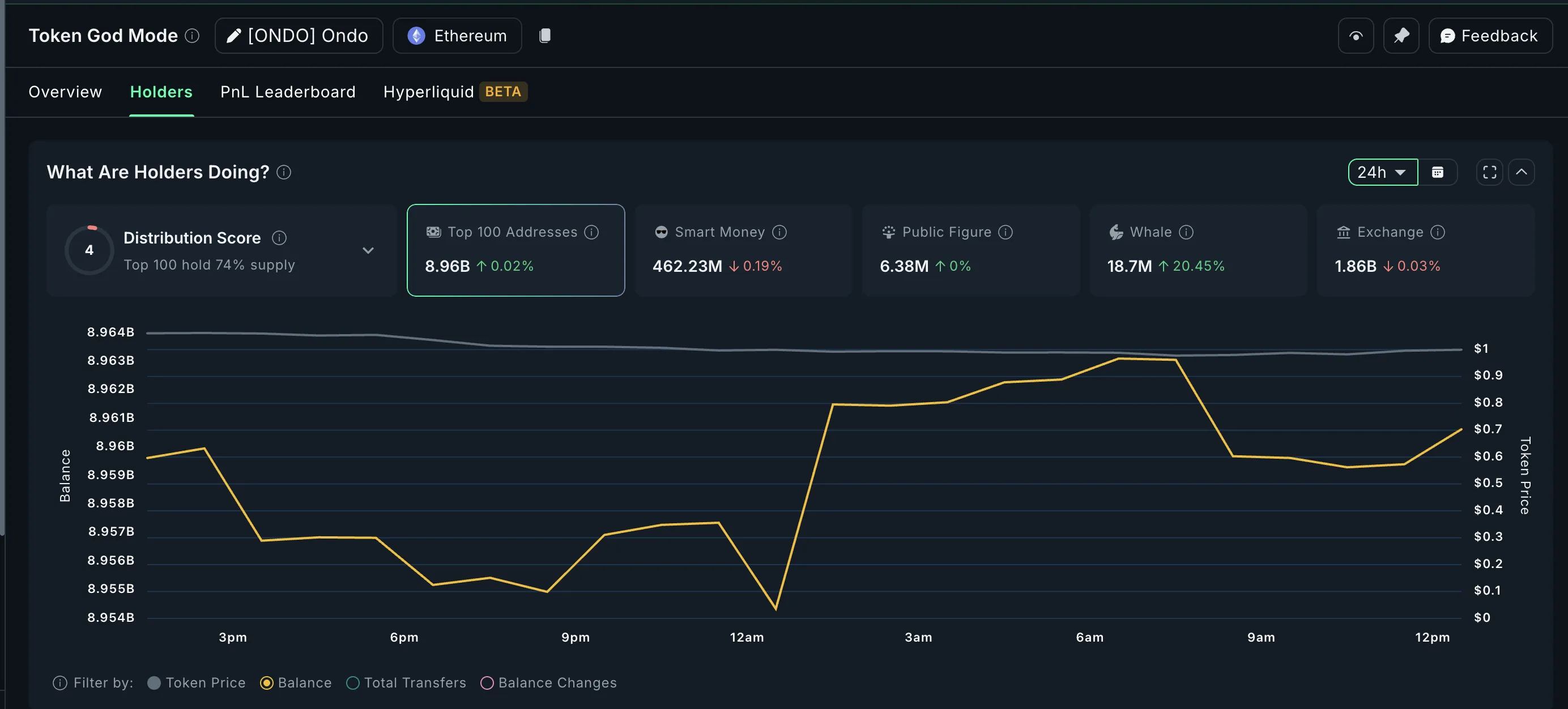Expand the chart to fullscreen view
Screen dimensions: 1568x709
click(1489, 172)
